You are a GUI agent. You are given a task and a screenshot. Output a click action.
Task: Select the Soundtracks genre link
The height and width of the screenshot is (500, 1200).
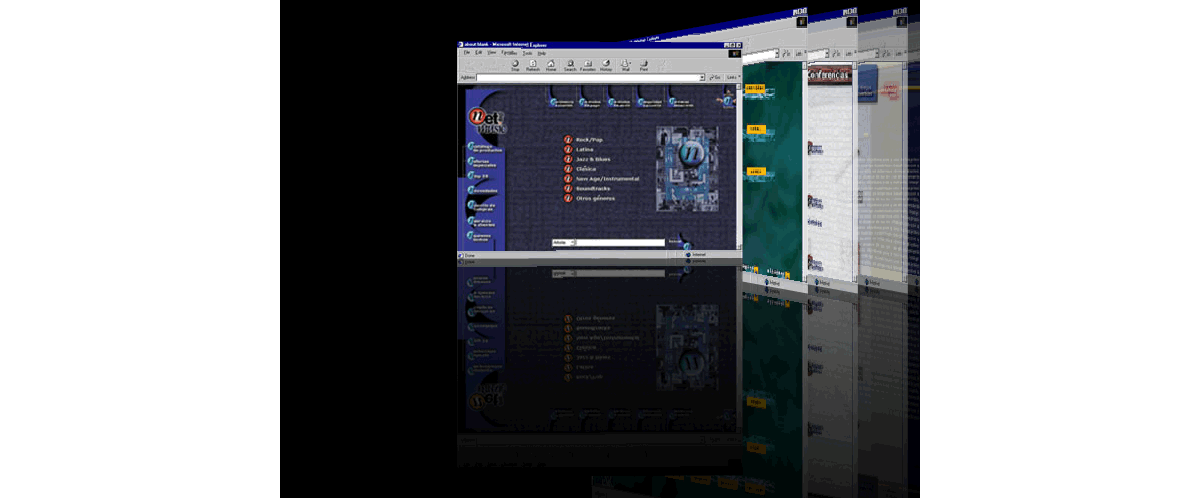(593, 188)
